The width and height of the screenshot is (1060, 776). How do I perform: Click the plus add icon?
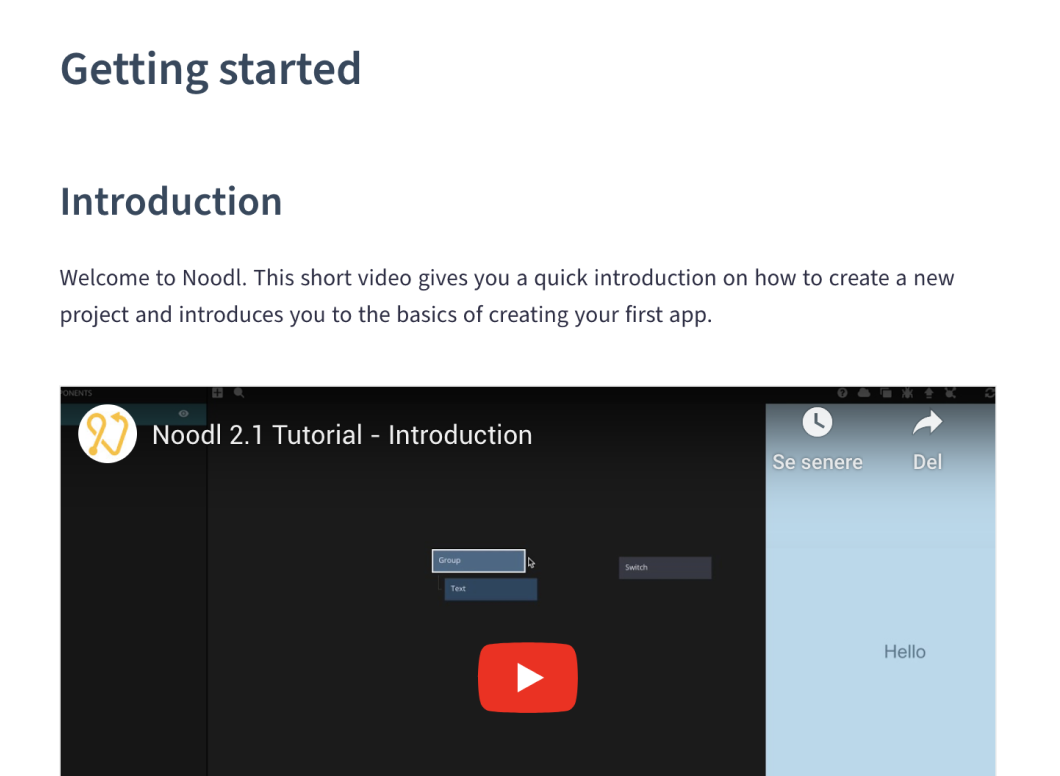[218, 394]
